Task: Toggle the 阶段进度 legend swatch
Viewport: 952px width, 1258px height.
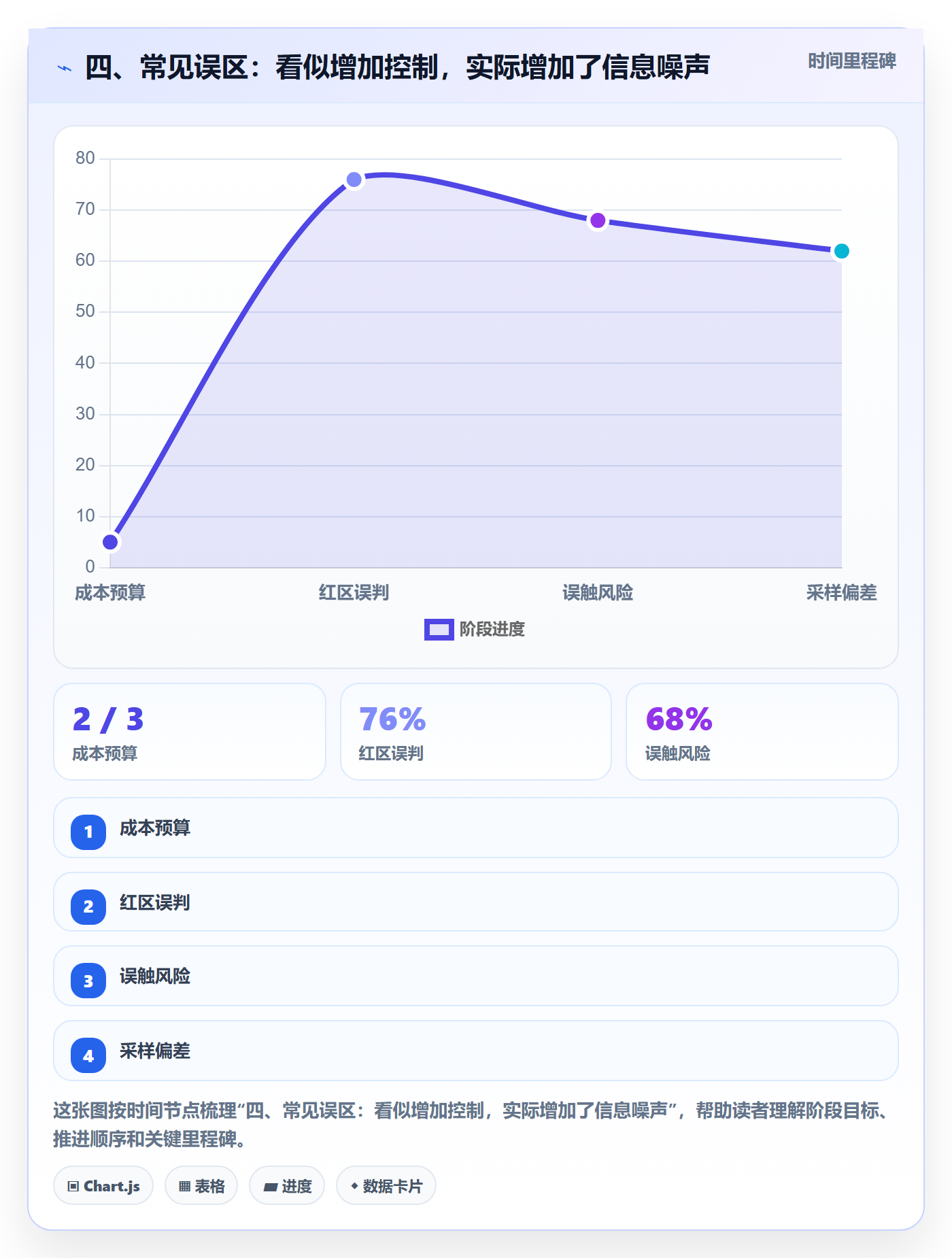Action: (439, 630)
